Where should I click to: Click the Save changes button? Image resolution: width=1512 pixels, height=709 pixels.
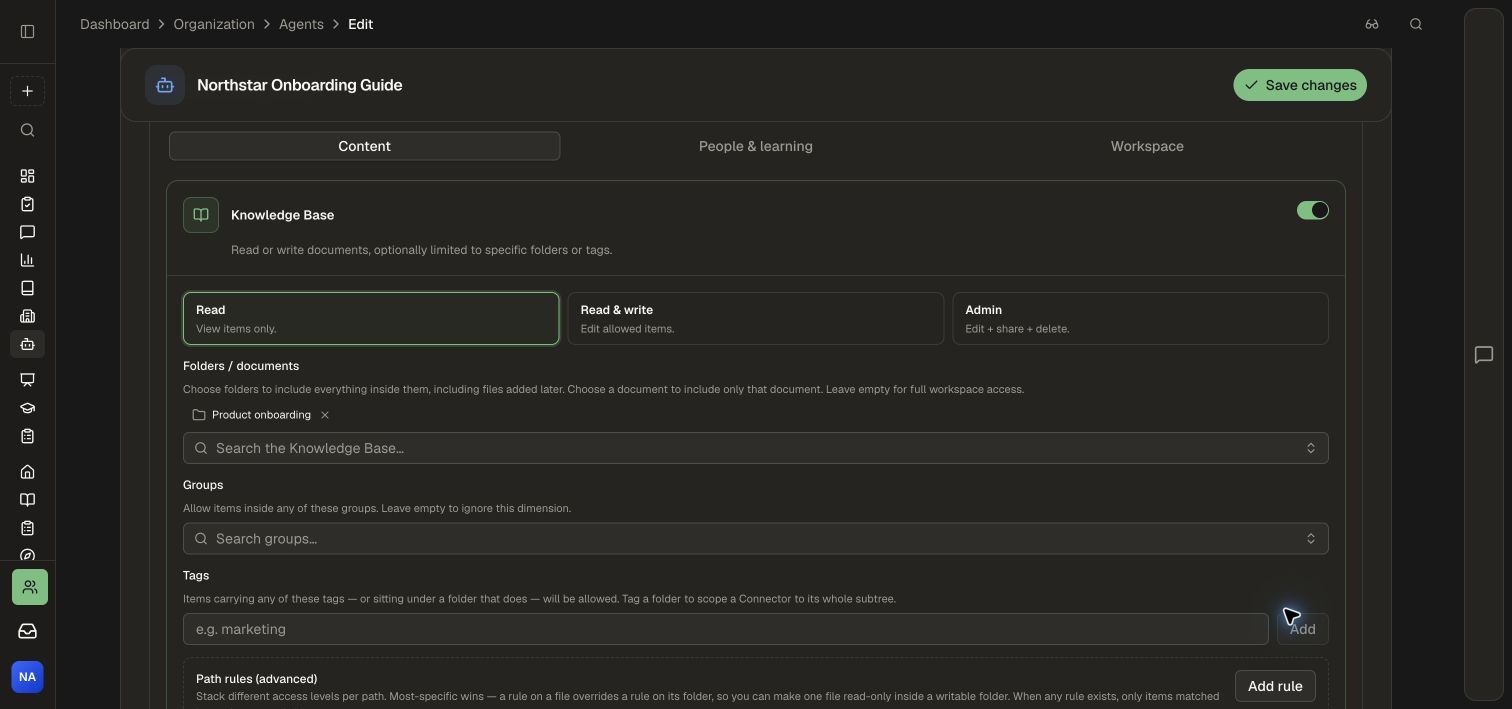point(1300,85)
